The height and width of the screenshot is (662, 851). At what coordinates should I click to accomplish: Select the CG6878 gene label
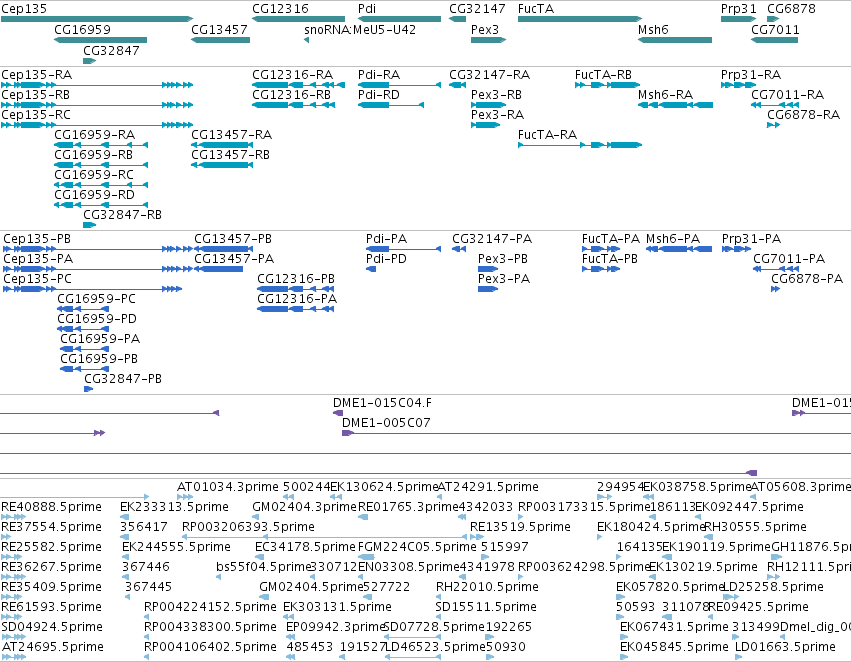coord(791,9)
